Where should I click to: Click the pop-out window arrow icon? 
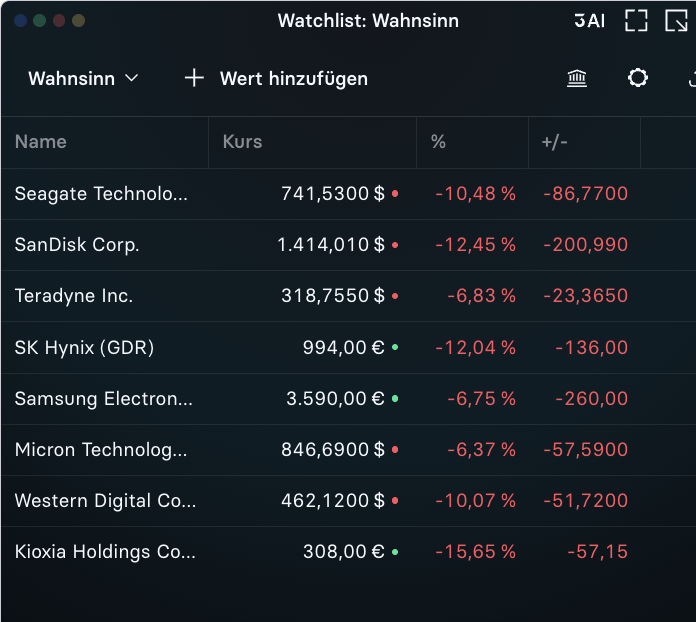(676, 20)
